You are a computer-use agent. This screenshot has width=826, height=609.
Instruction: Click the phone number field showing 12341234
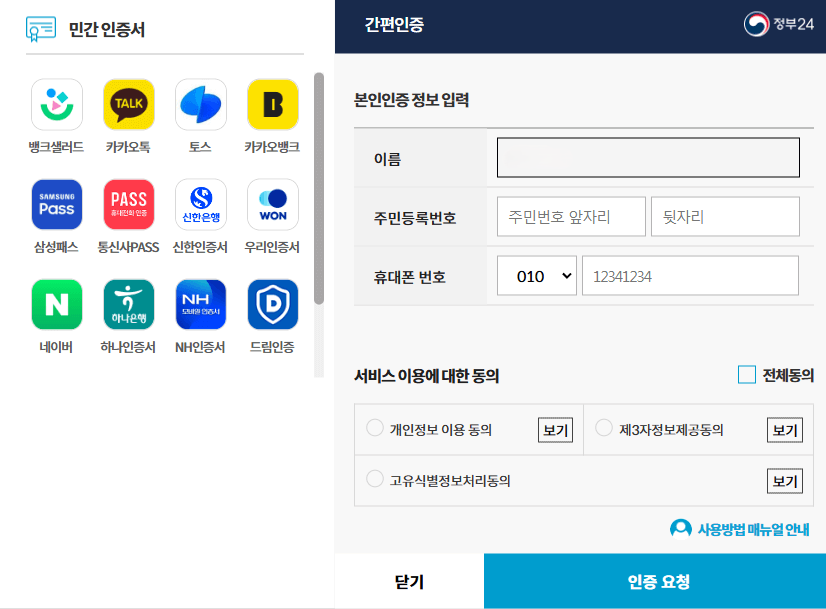pyautogui.click(x=690, y=276)
